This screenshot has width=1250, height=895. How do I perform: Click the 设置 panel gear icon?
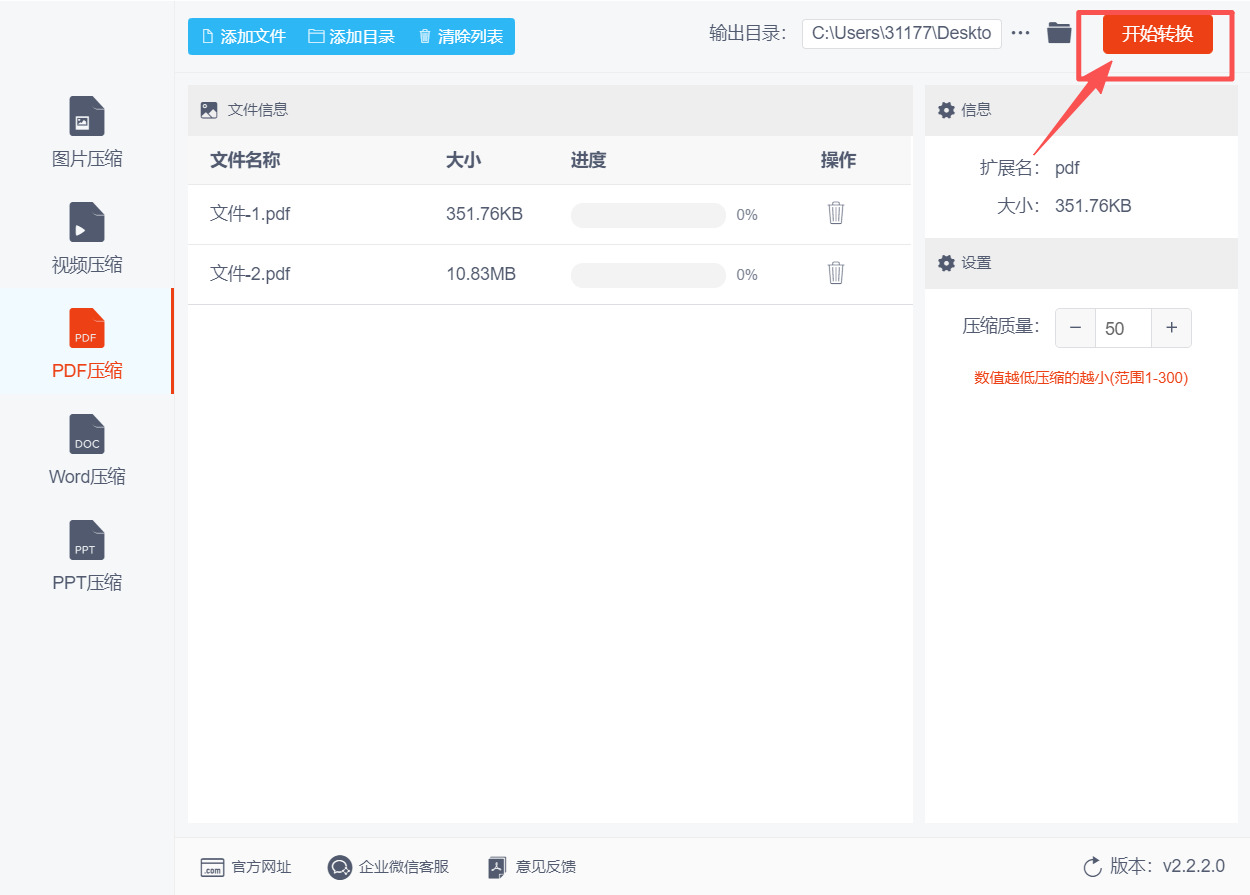click(x=946, y=263)
